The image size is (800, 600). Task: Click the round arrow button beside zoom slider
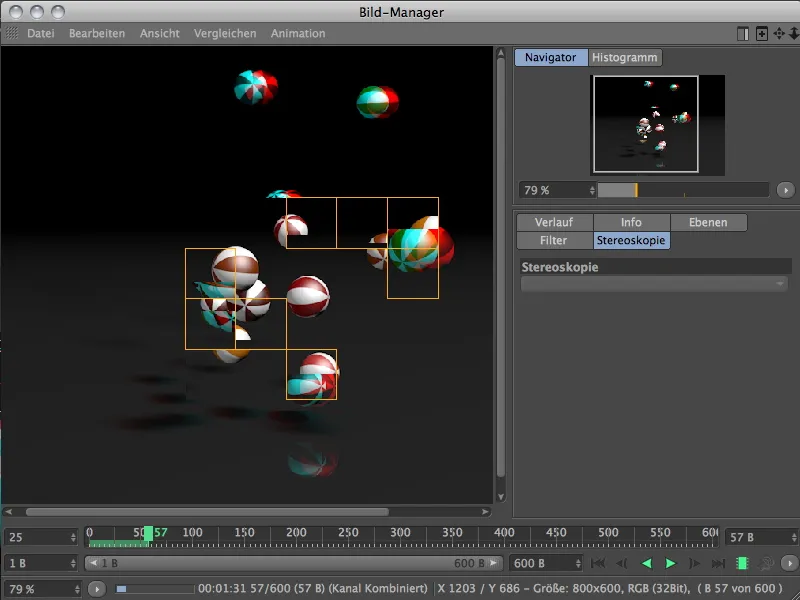coord(786,190)
